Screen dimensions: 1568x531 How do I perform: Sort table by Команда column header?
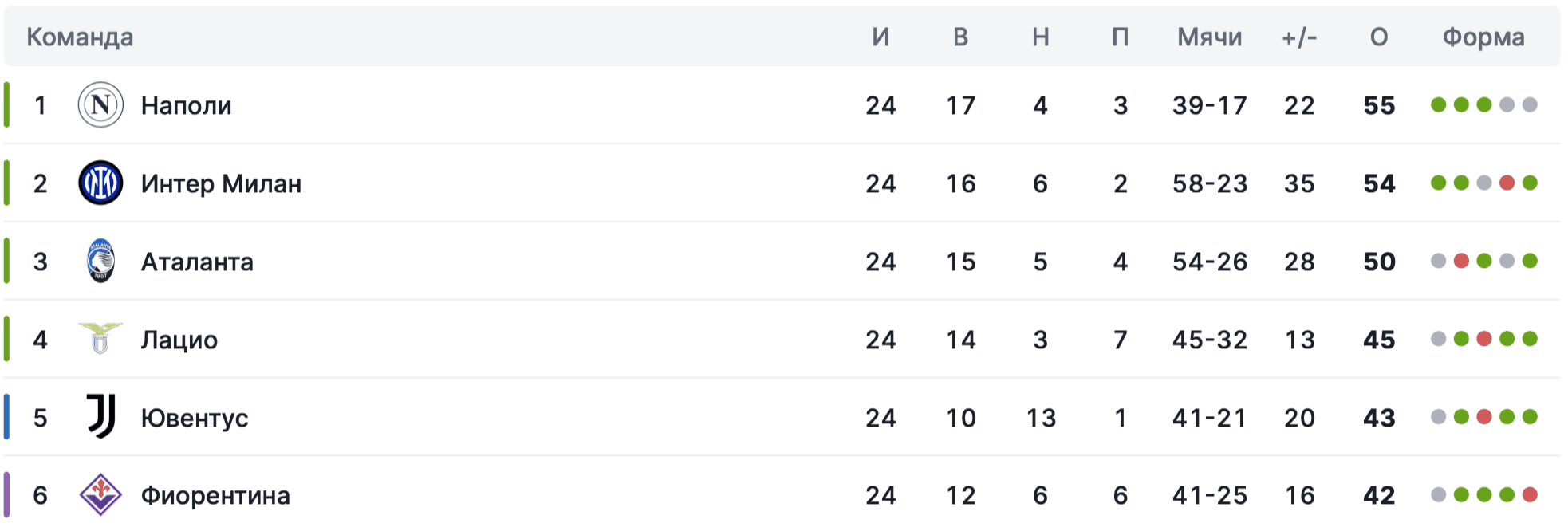coord(80,37)
